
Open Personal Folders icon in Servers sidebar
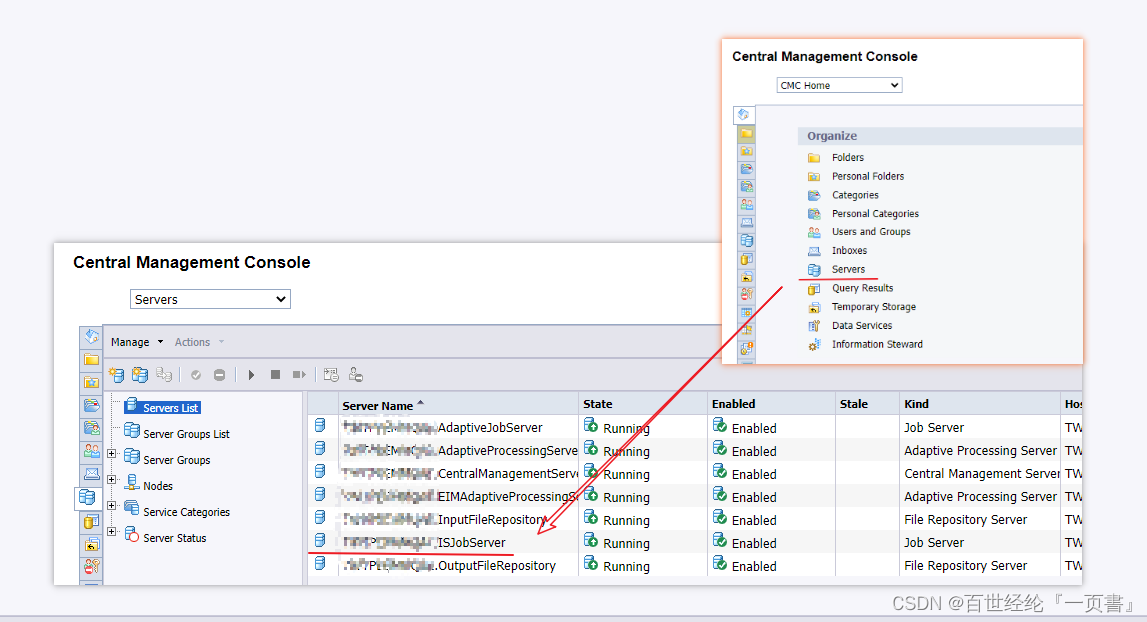coord(91,382)
